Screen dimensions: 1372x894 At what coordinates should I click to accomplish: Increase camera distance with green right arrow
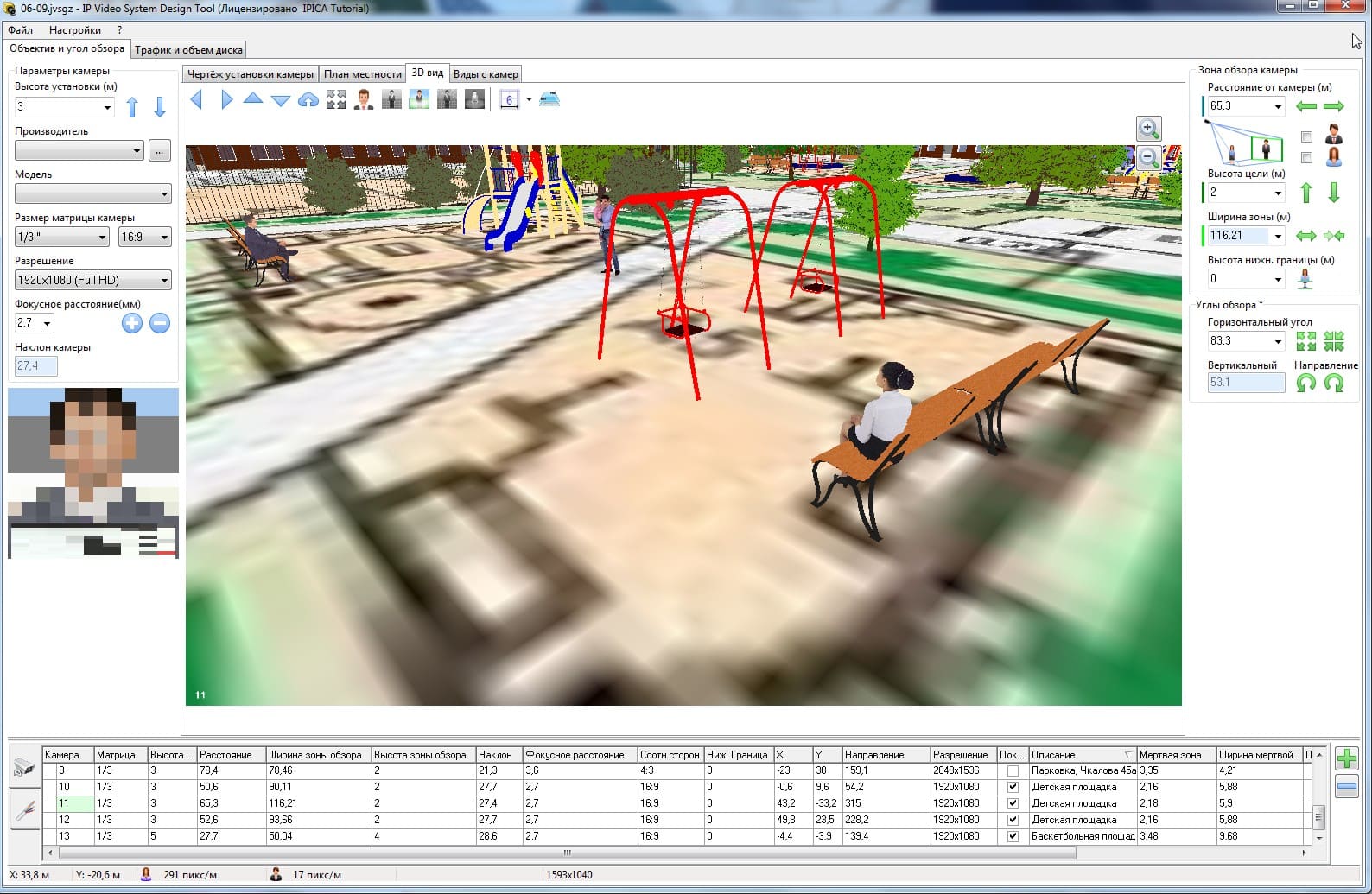[1334, 106]
